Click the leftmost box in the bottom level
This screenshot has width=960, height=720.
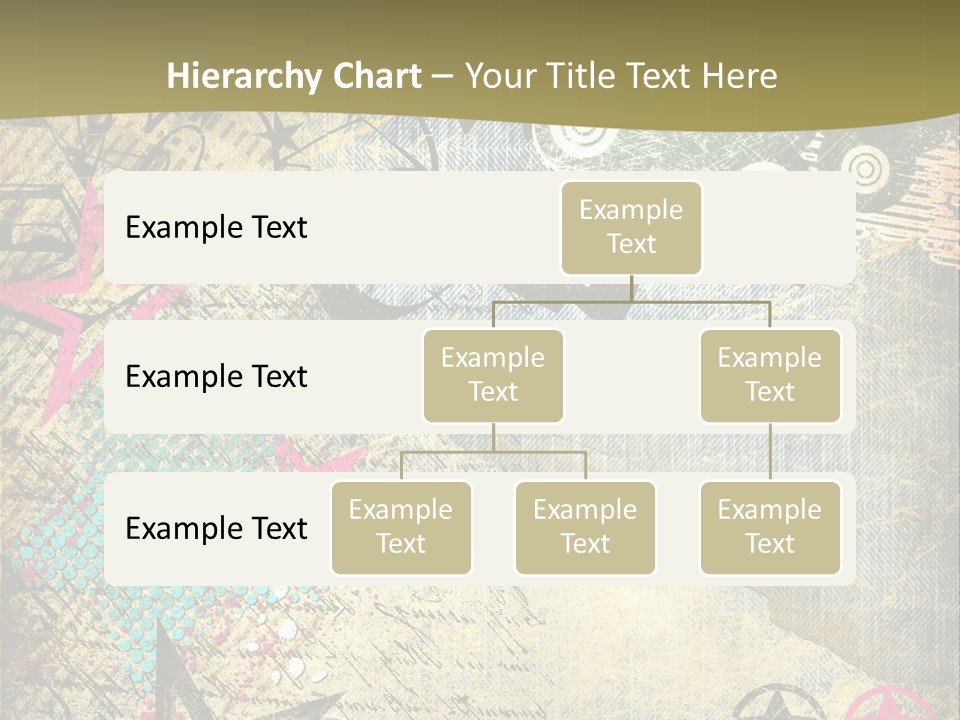pyautogui.click(x=401, y=527)
